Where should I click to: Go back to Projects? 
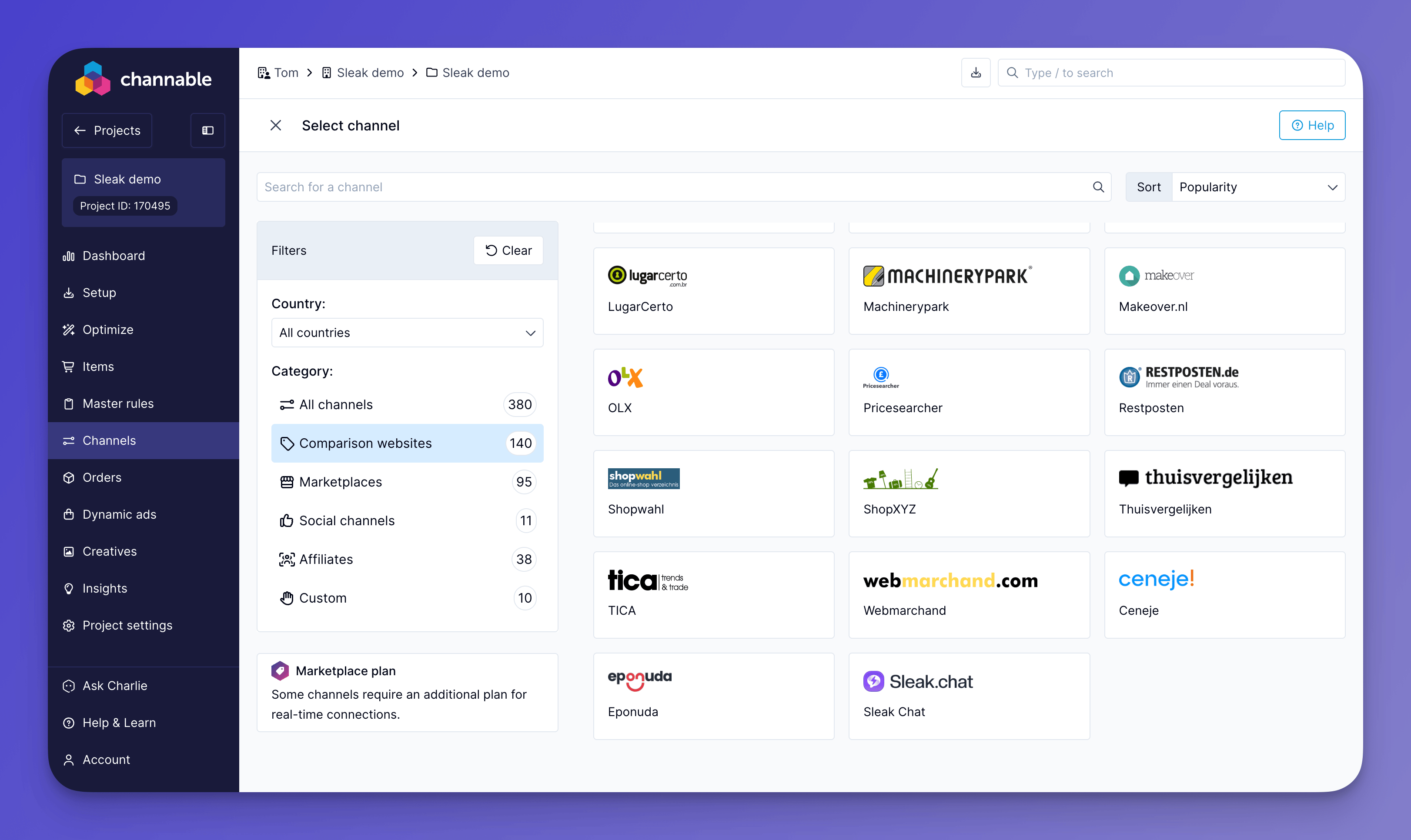[x=107, y=130]
